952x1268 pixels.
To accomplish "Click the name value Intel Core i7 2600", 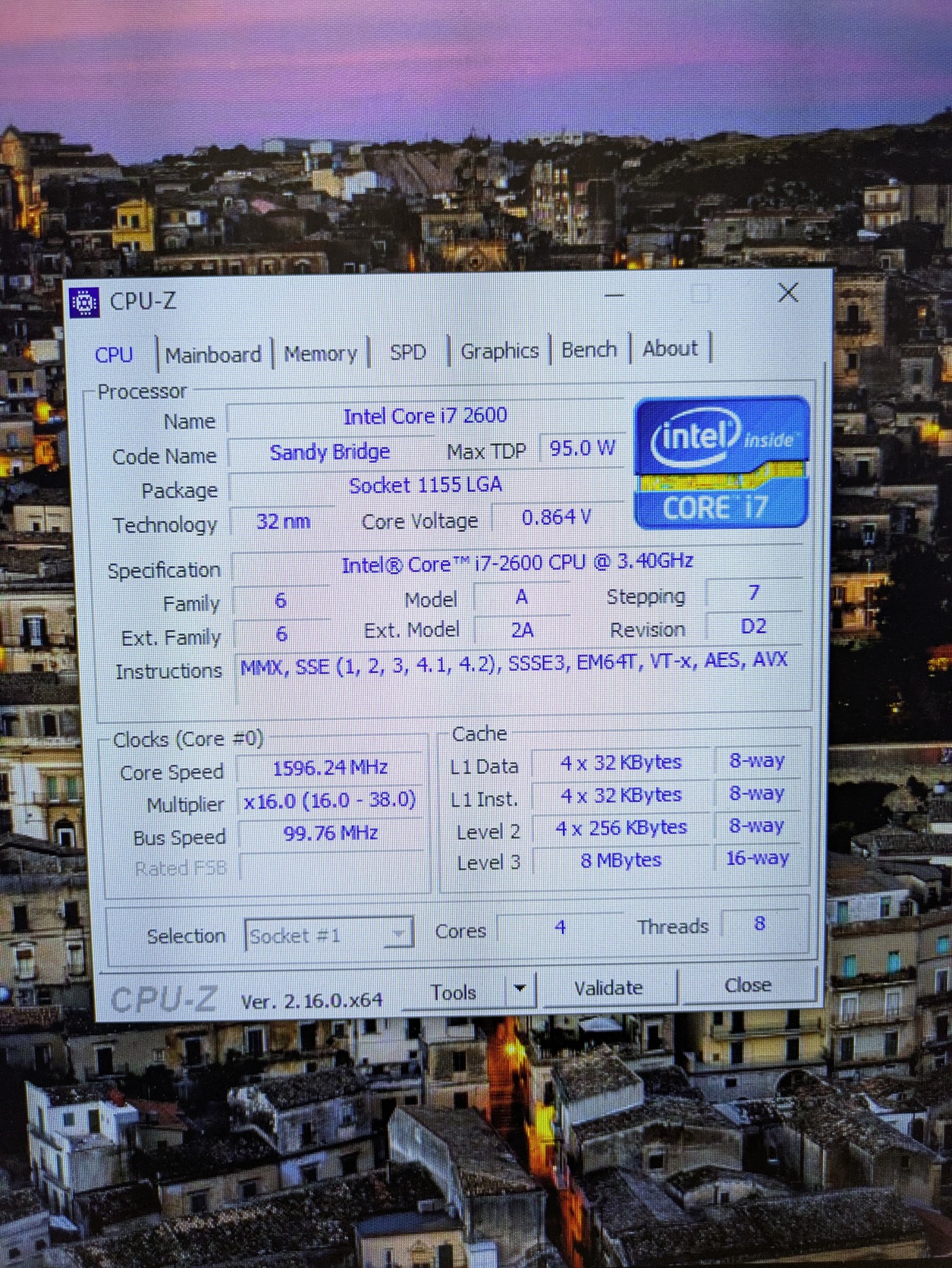I will (425, 416).
